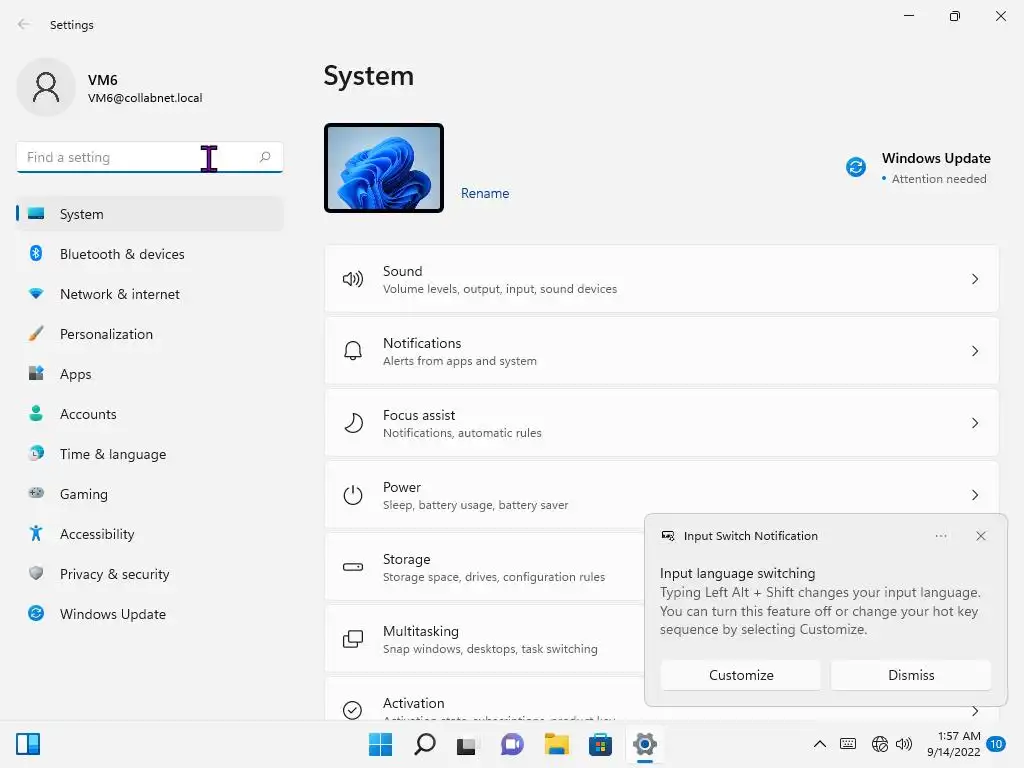Click the back arrow in Settings header

(x=24, y=24)
